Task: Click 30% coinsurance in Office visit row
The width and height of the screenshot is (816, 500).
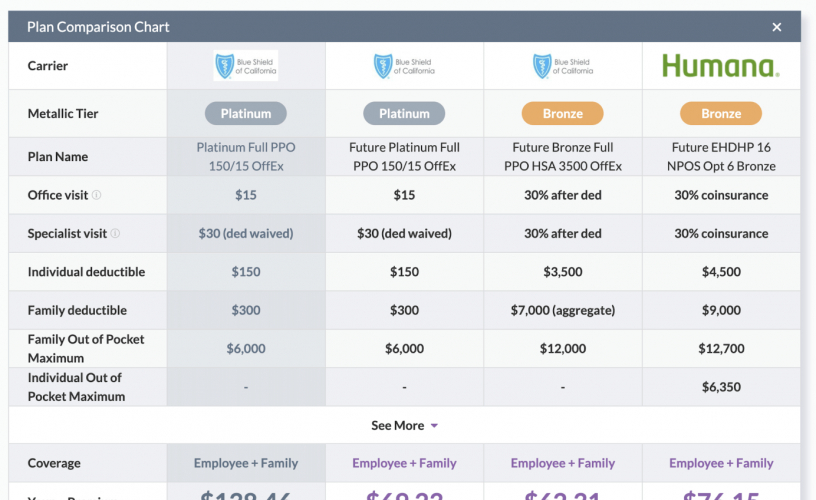Action: pos(721,195)
